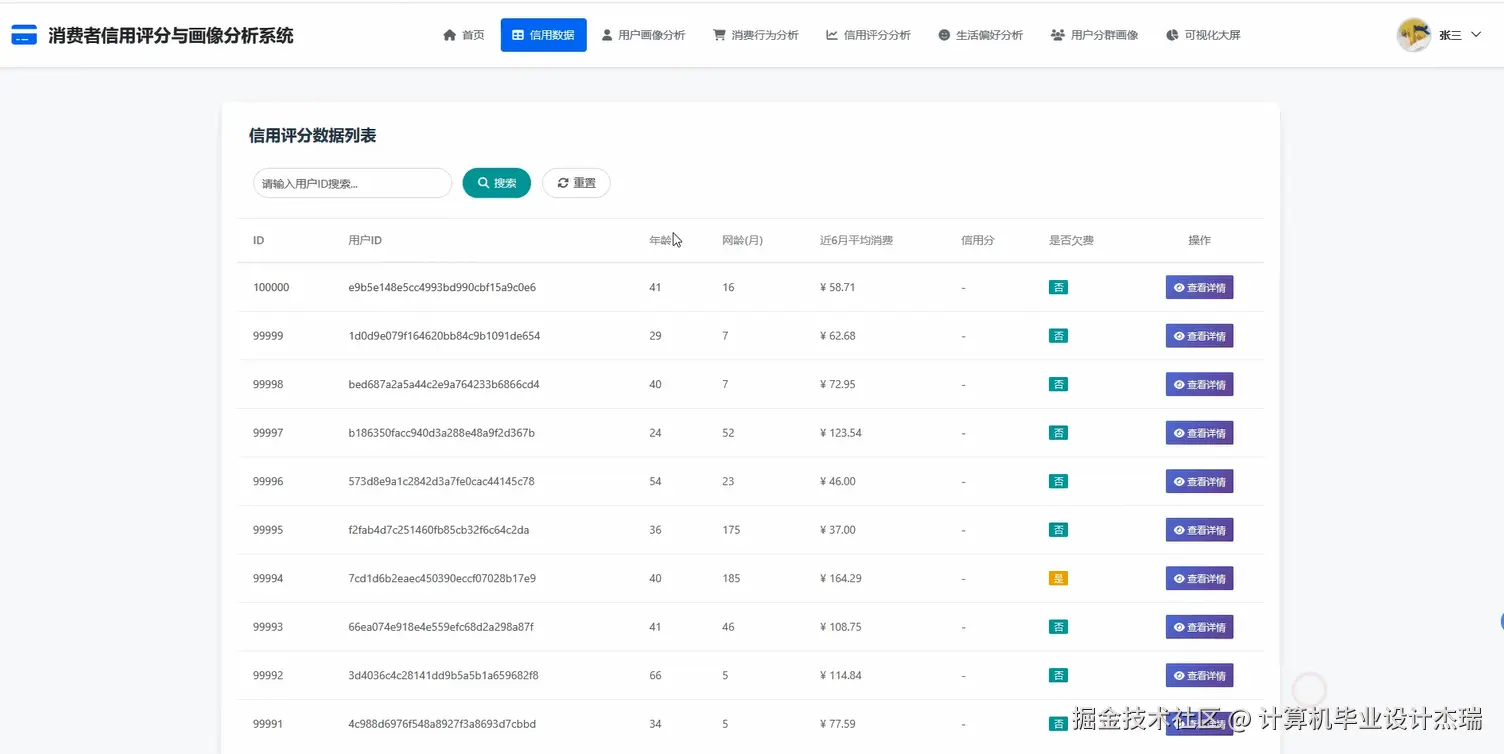Open 查看详情 for row 99998

(x=1199, y=385)
